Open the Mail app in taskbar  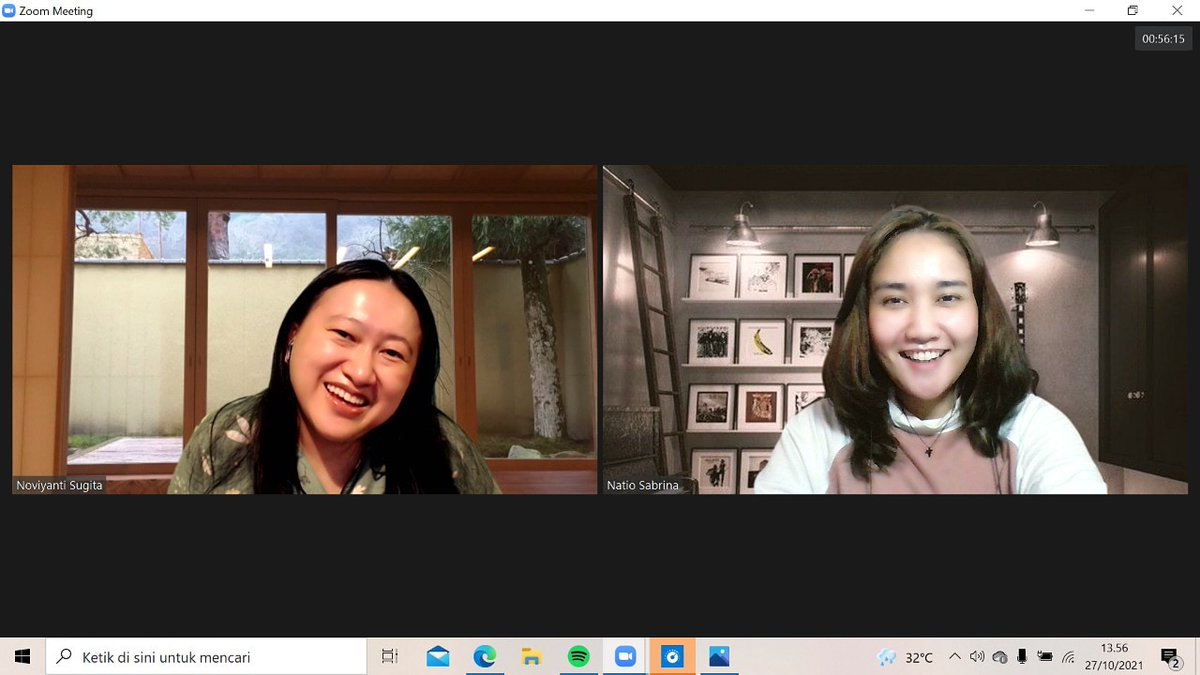click(x=437, y=657)
